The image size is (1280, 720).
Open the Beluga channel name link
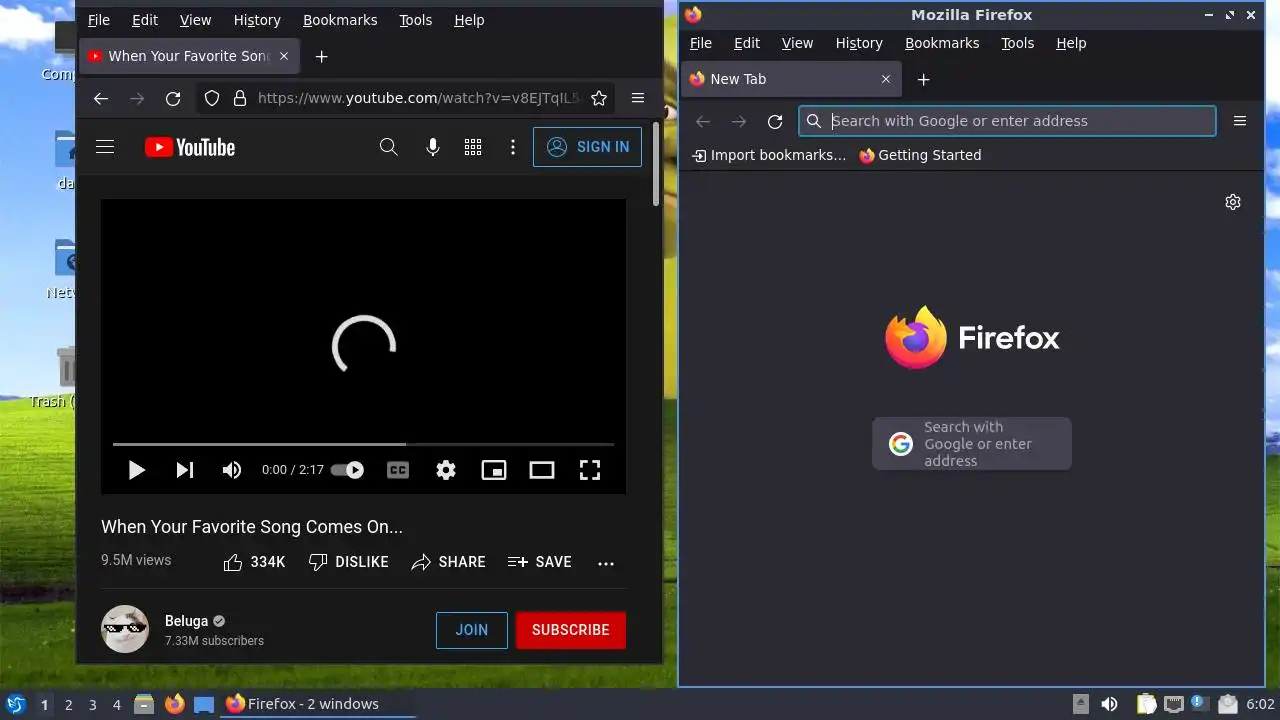(x=186, y=621)
